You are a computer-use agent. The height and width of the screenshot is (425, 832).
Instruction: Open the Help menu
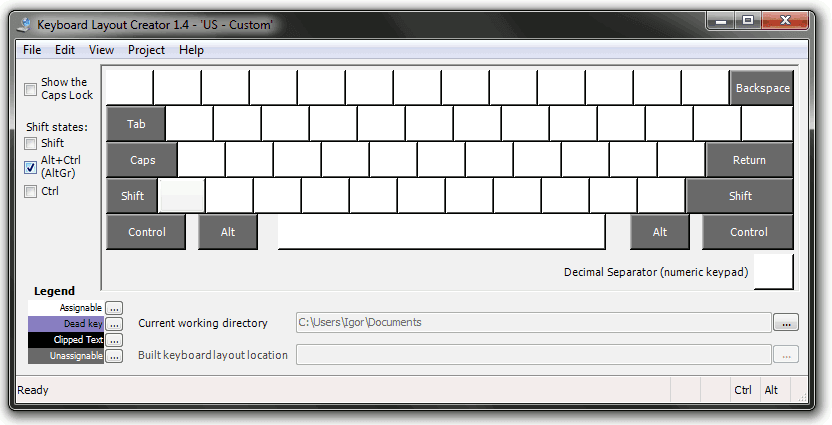(191, 50)
